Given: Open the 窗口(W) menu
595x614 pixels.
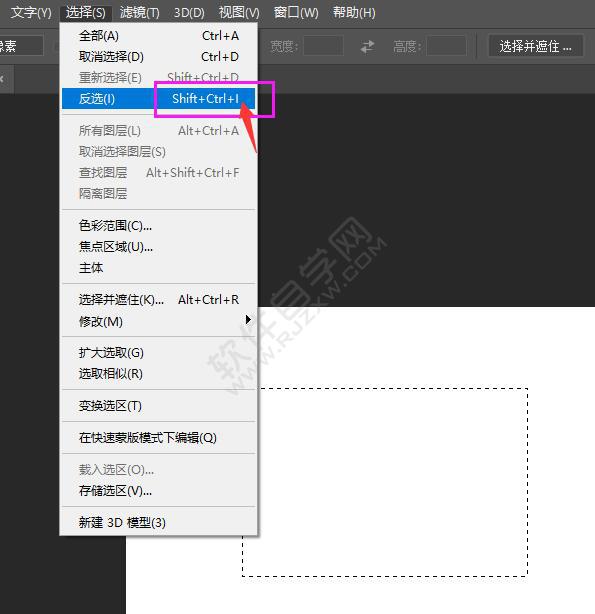Looking at the screenshot, I should pos(296,13).
